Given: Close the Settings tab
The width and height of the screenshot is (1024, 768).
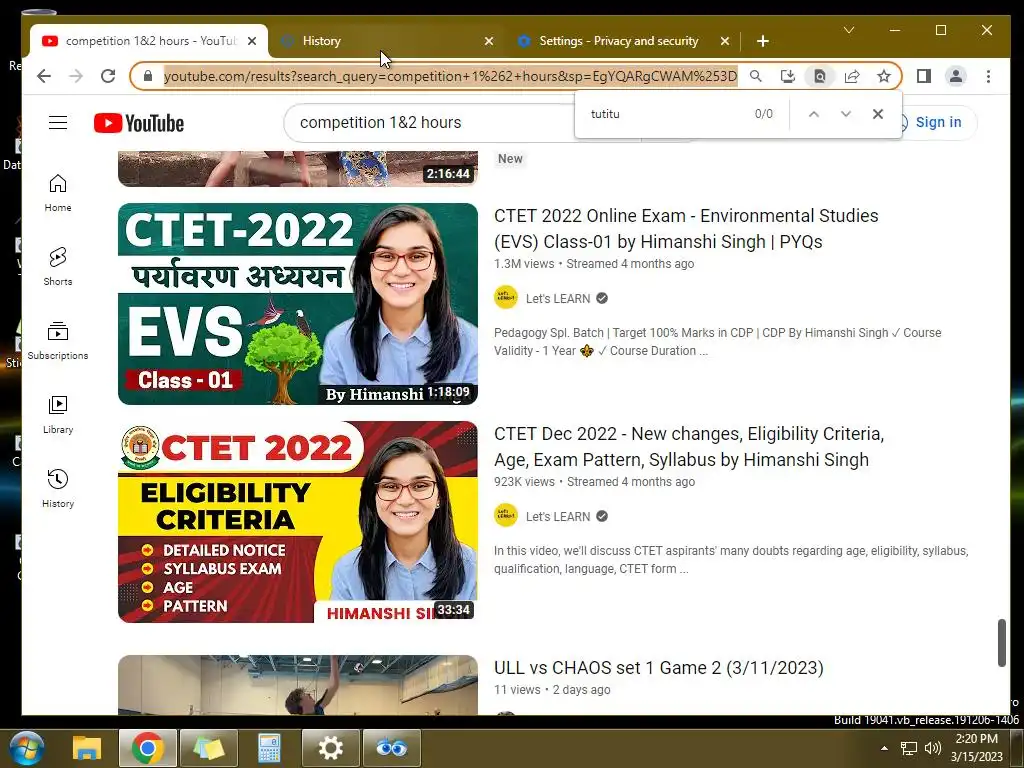Looking at the screenshot, I should 724,41.
